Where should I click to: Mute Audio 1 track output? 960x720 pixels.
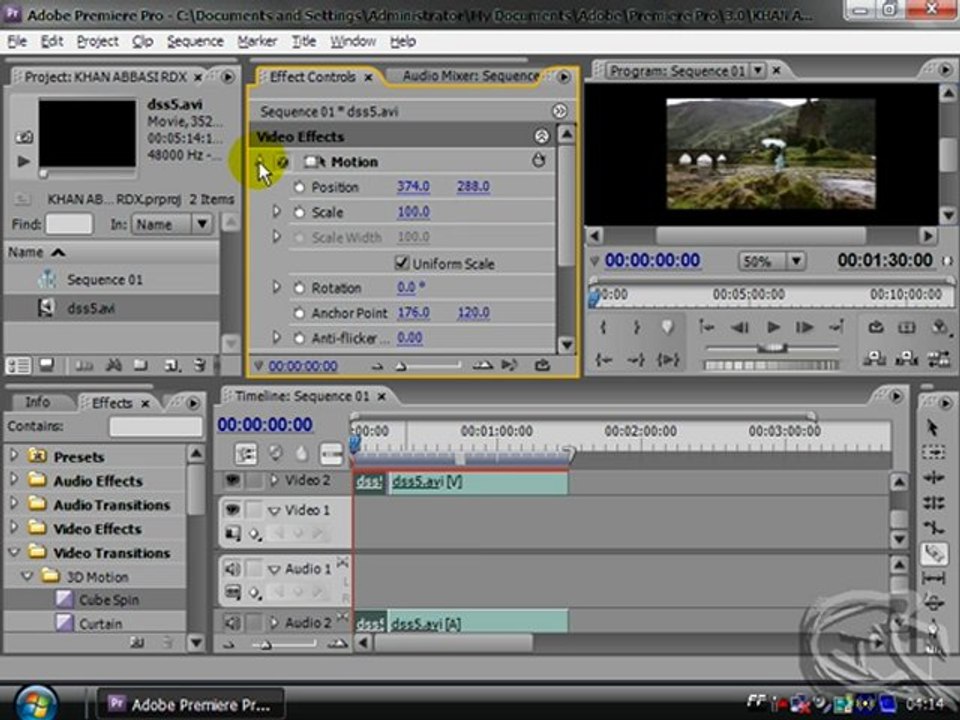tap(232, 569)
